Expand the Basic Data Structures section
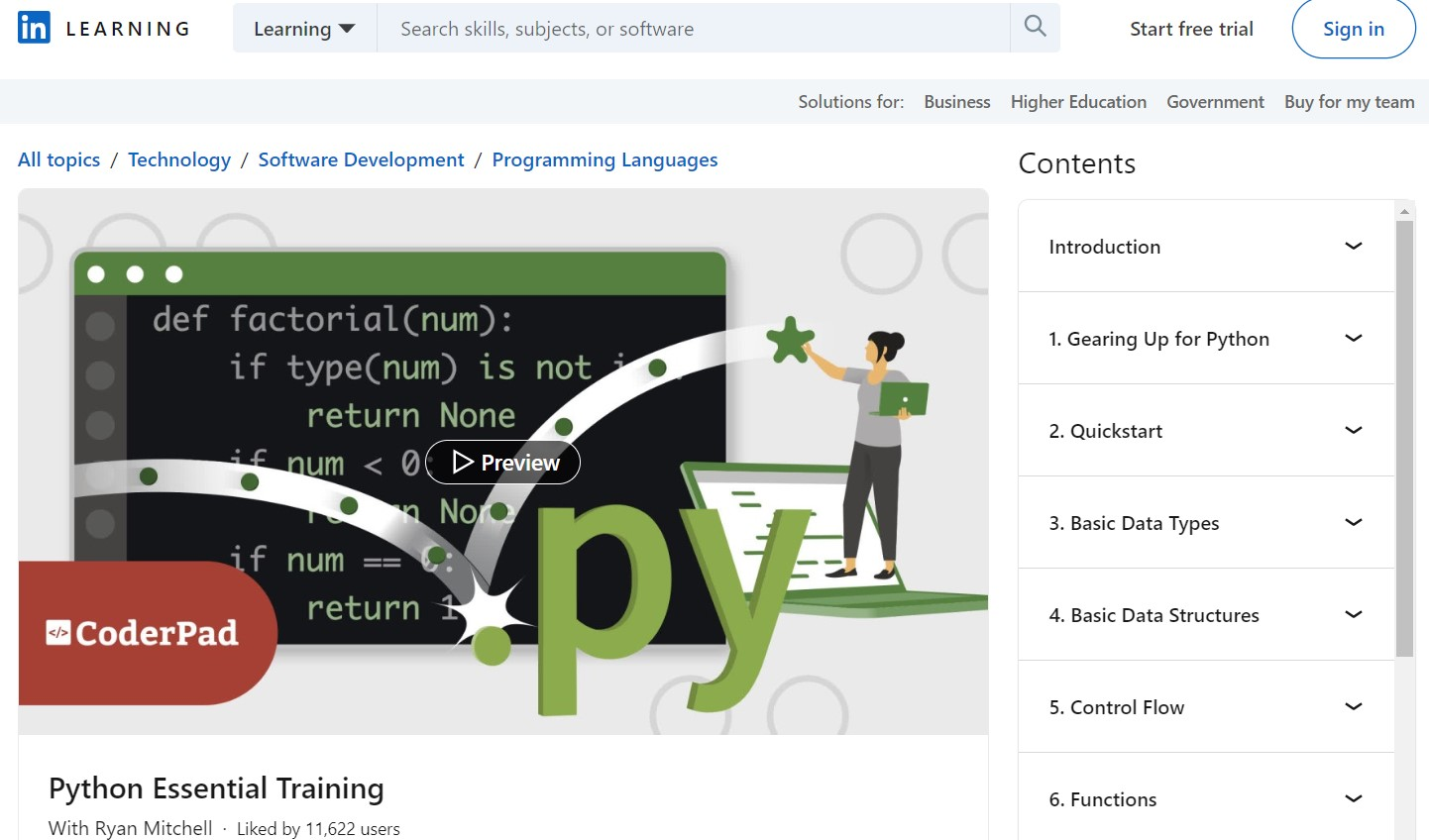 [x=1206, y=615]
